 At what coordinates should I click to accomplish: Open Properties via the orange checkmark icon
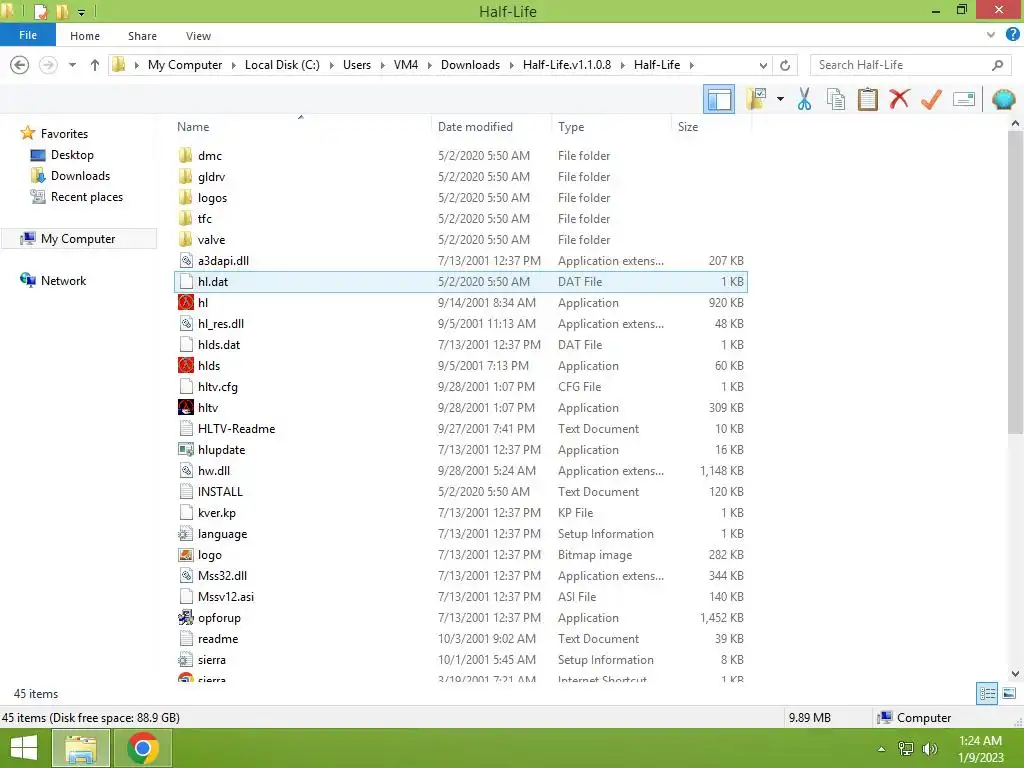931,99
